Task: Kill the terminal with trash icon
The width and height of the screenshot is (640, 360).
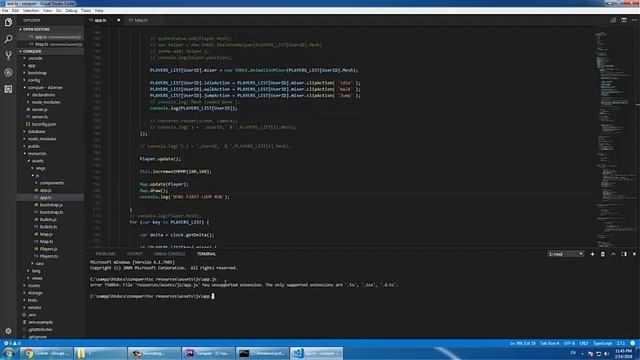Action: pyautogui.click(x=603, y=254)
